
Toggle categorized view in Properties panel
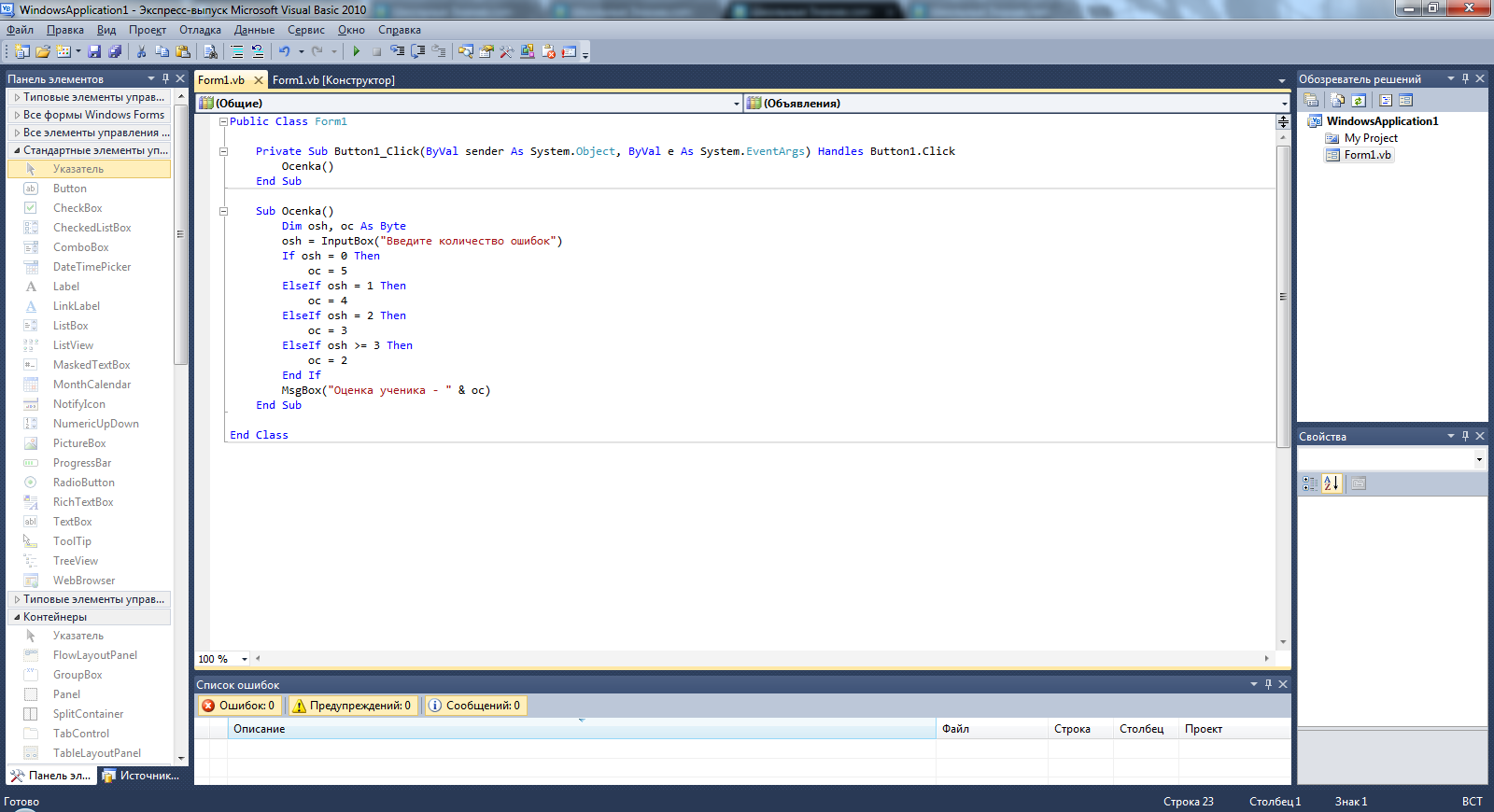tap(1310, 483)
